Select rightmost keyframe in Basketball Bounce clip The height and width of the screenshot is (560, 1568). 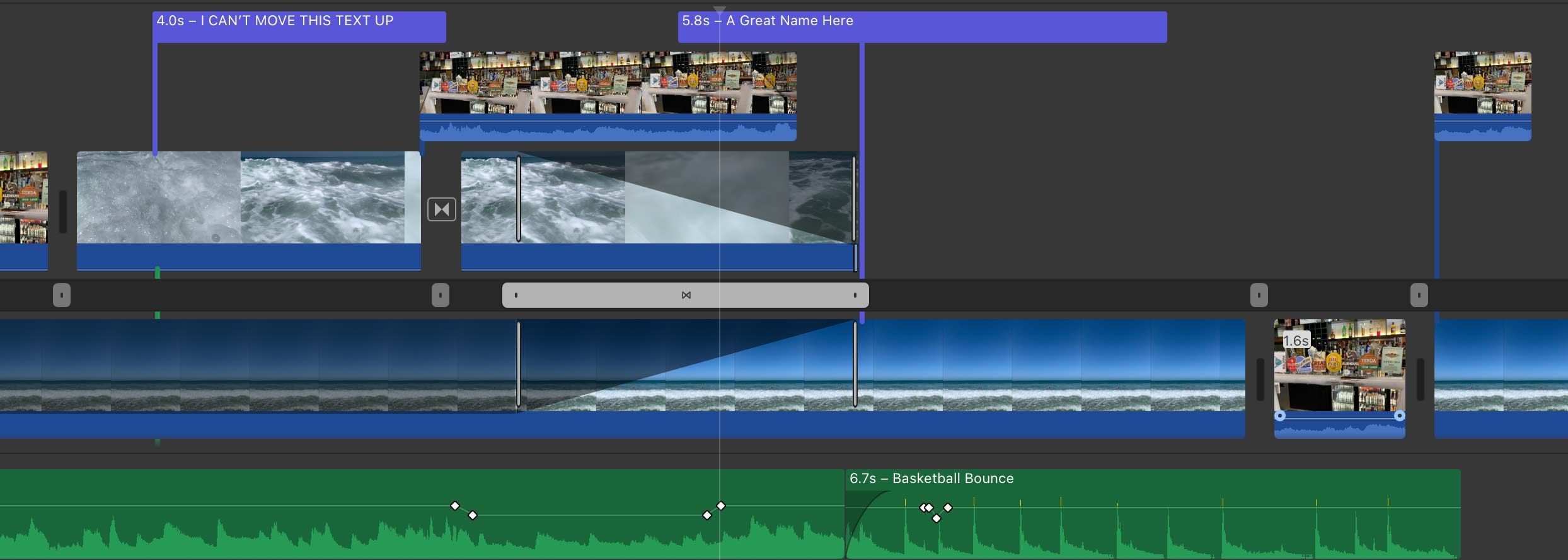948,508
